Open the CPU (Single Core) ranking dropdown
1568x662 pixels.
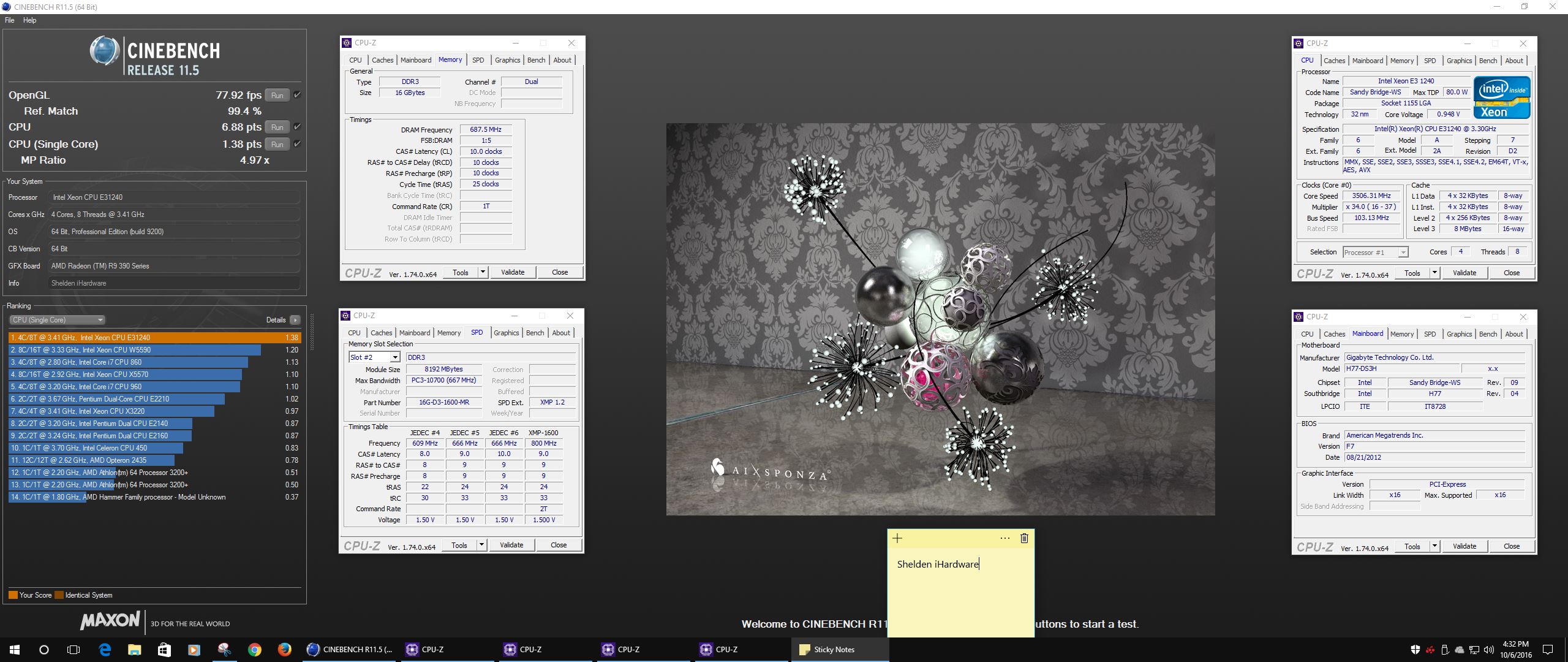click(58, 320)
